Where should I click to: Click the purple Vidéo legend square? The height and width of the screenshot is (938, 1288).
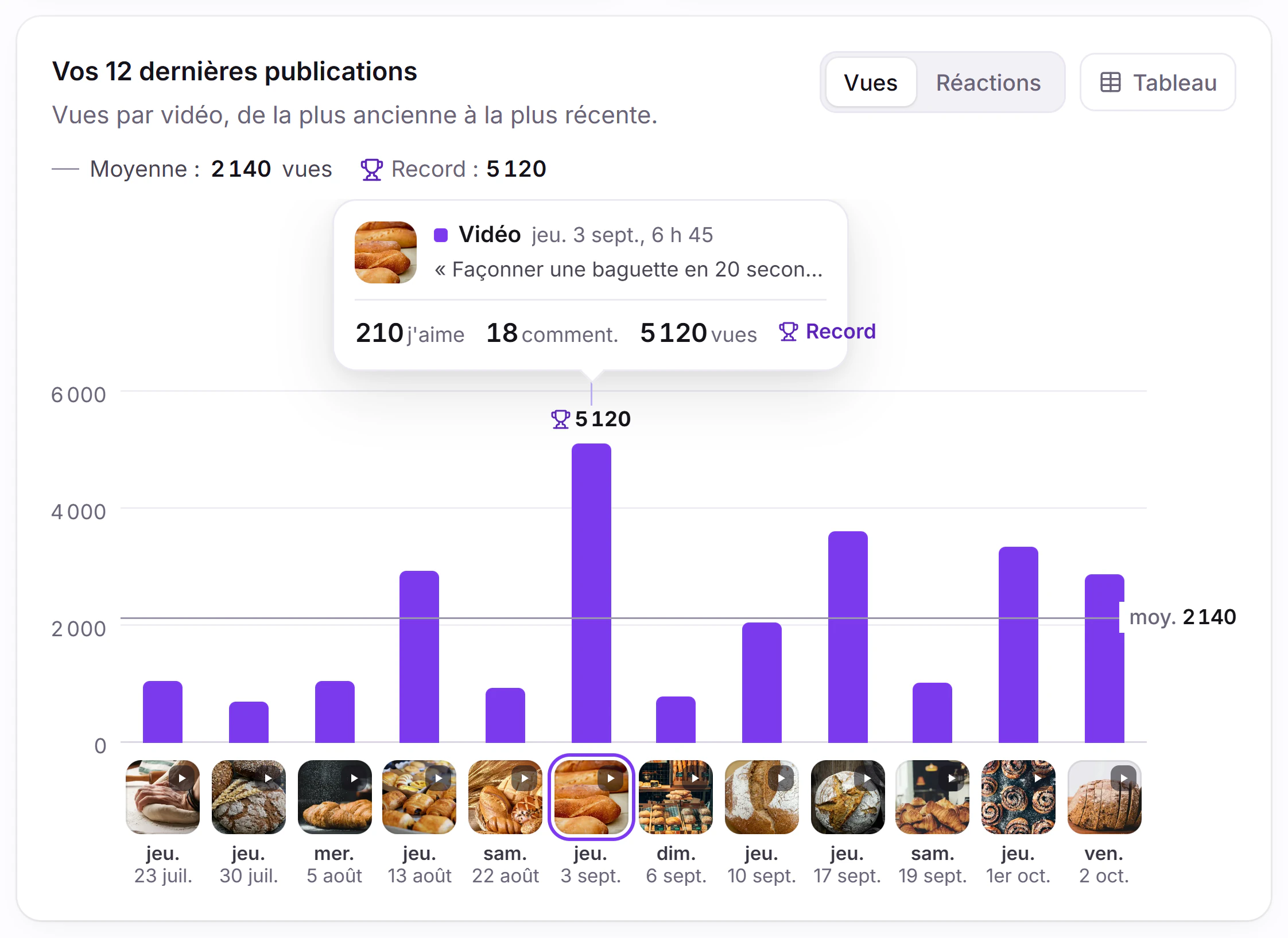441,235
